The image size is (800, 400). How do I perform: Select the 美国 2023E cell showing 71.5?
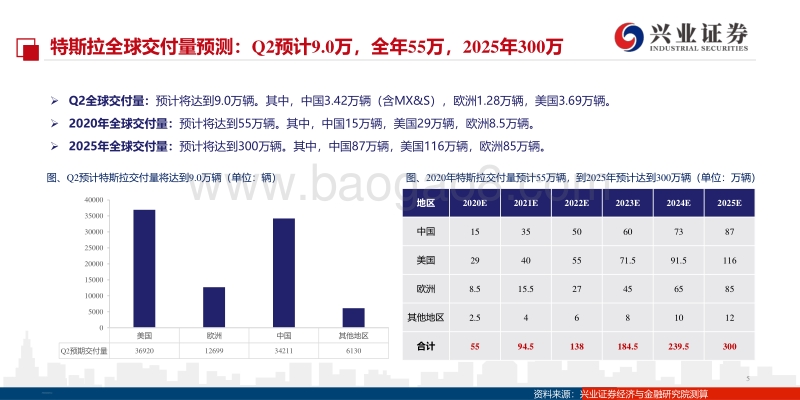[x=628, y=260]
